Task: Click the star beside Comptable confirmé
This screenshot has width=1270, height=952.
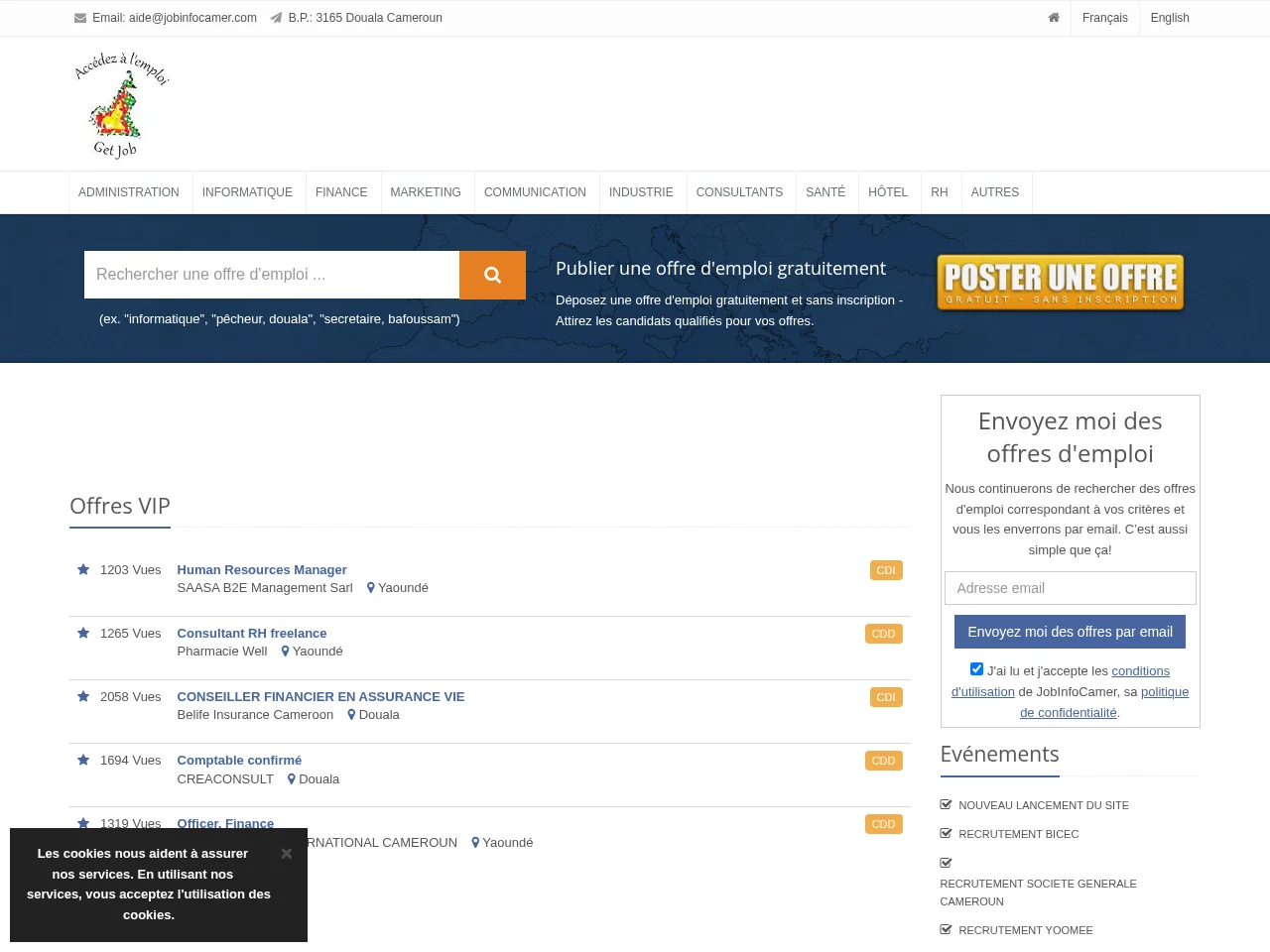Action: click(x=83, y=760)
